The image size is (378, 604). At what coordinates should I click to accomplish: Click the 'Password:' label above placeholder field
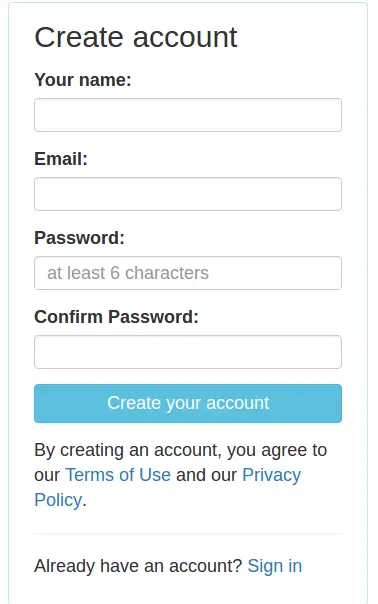(x=79, y=238)
